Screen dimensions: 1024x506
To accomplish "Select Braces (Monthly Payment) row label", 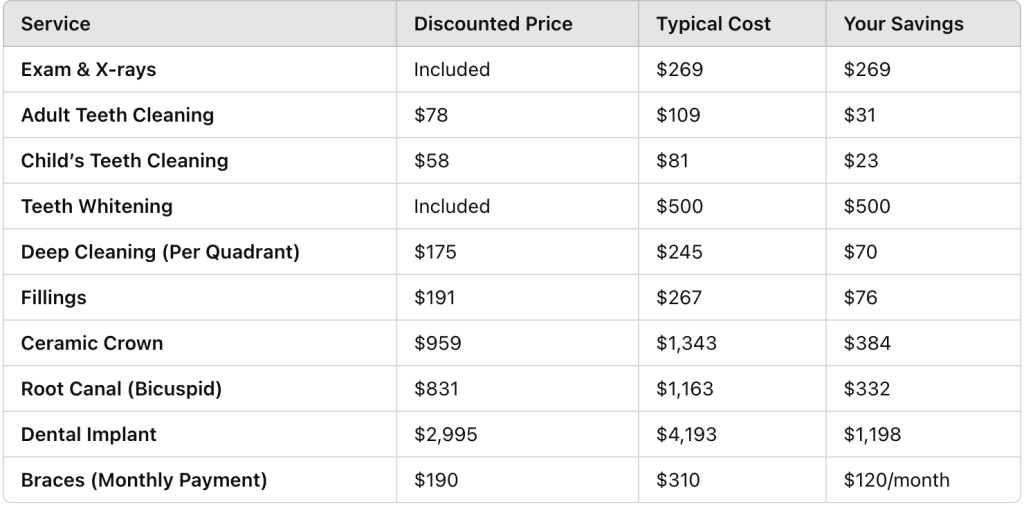I will tap(144, 481).
